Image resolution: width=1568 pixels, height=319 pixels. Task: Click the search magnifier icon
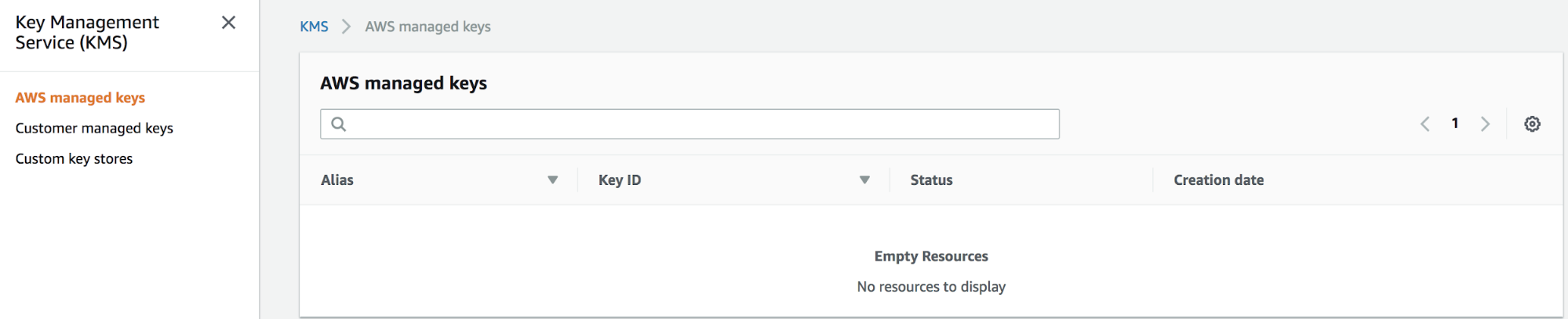(x=338, y=124)
